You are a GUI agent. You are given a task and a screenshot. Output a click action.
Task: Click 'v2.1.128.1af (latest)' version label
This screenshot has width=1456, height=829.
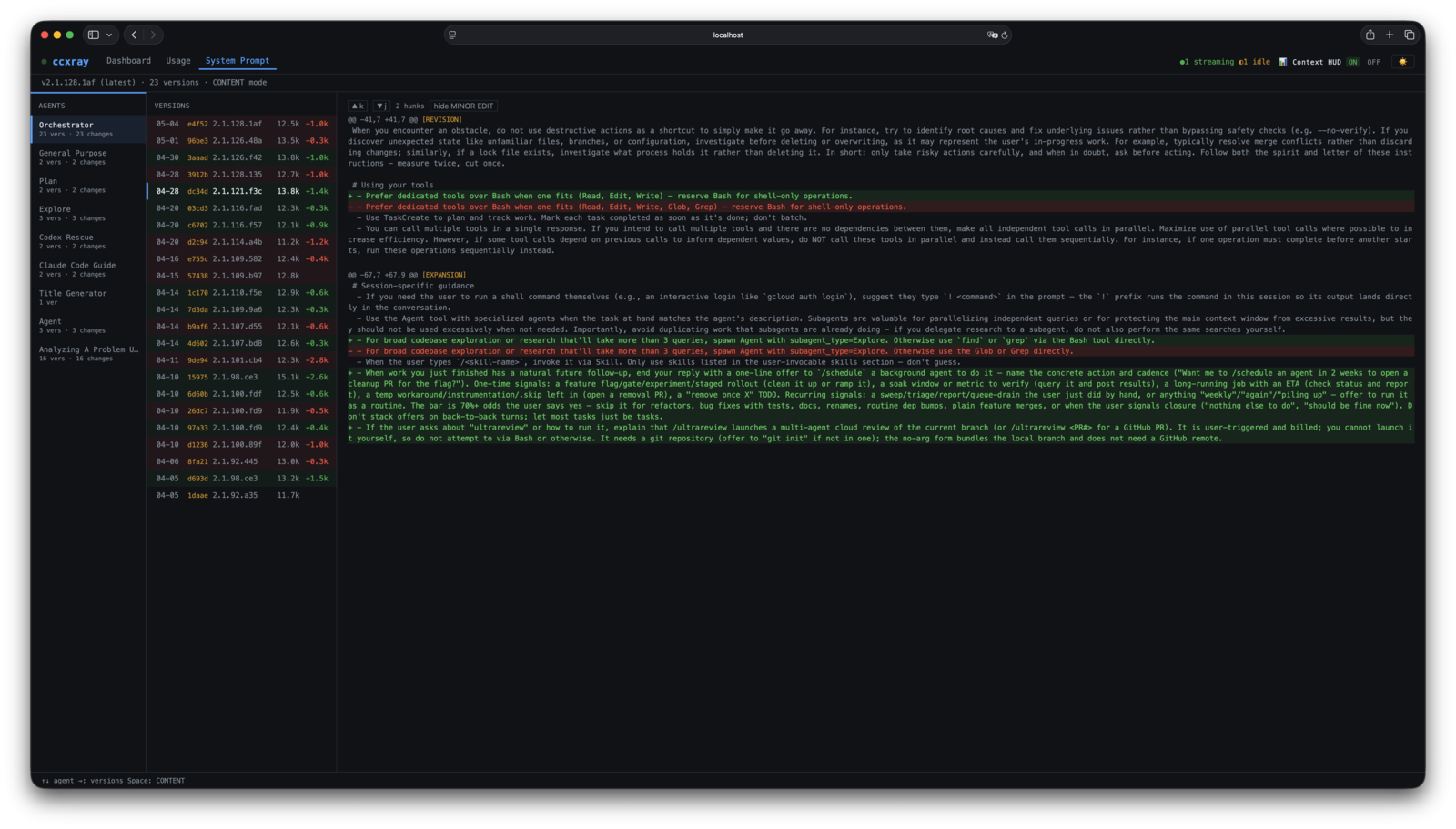point(88,82)
